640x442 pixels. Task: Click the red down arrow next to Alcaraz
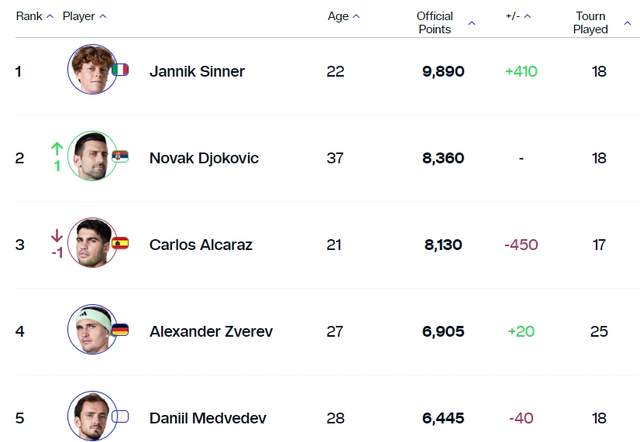57,235
